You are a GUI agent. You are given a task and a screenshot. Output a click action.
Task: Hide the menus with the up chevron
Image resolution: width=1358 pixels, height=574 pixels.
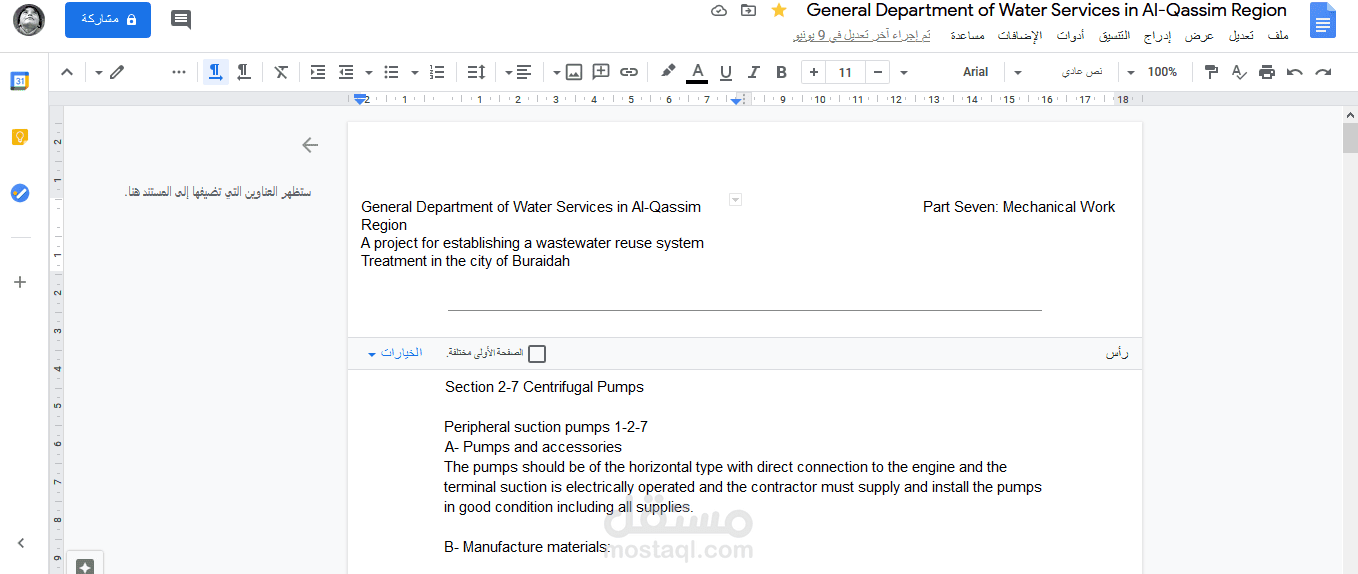67,72
